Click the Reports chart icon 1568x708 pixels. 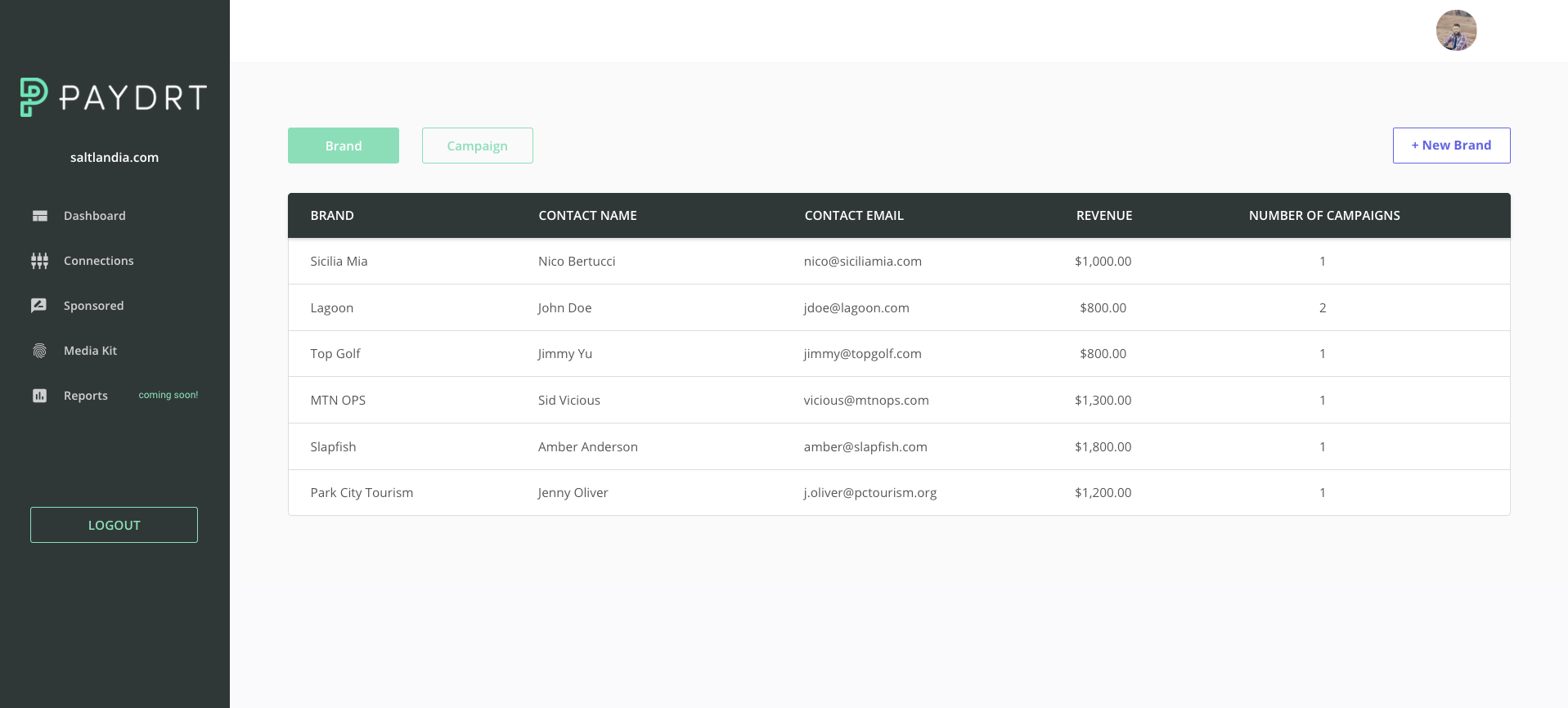point(39,396)
